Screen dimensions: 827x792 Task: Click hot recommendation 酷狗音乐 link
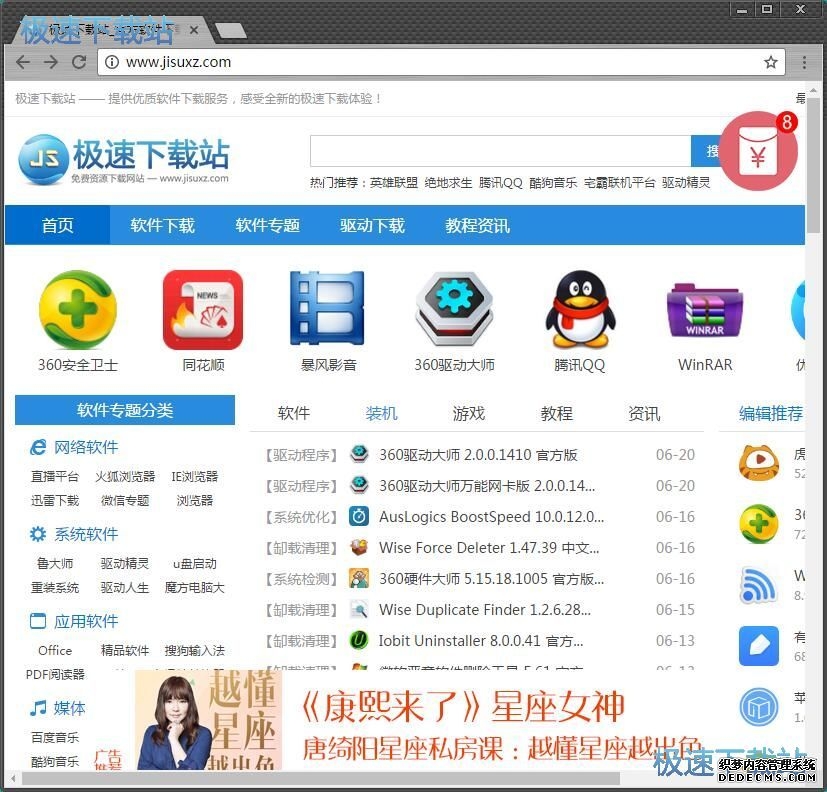click(x=553, y=183)
